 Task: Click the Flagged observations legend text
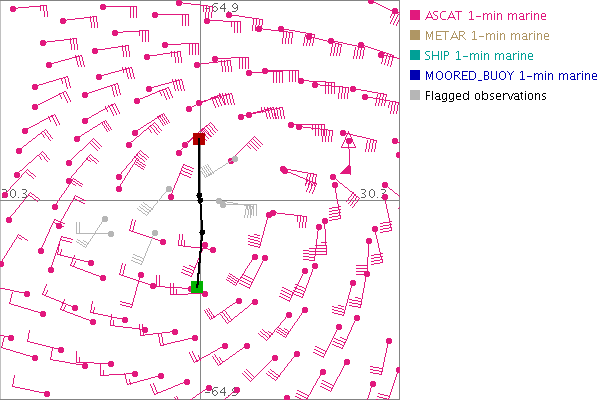click(x=485, y=96)
